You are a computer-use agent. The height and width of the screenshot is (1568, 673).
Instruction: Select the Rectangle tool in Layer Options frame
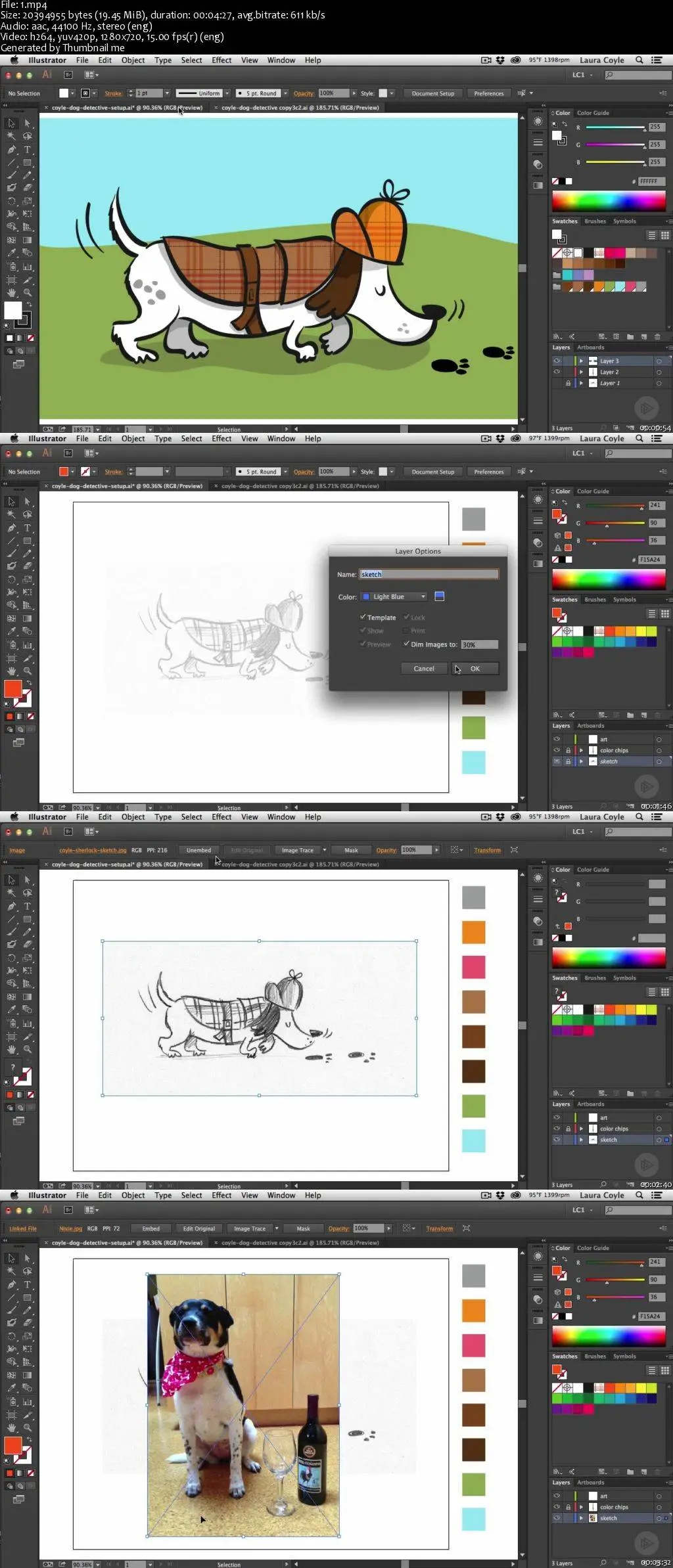point(27,541)
